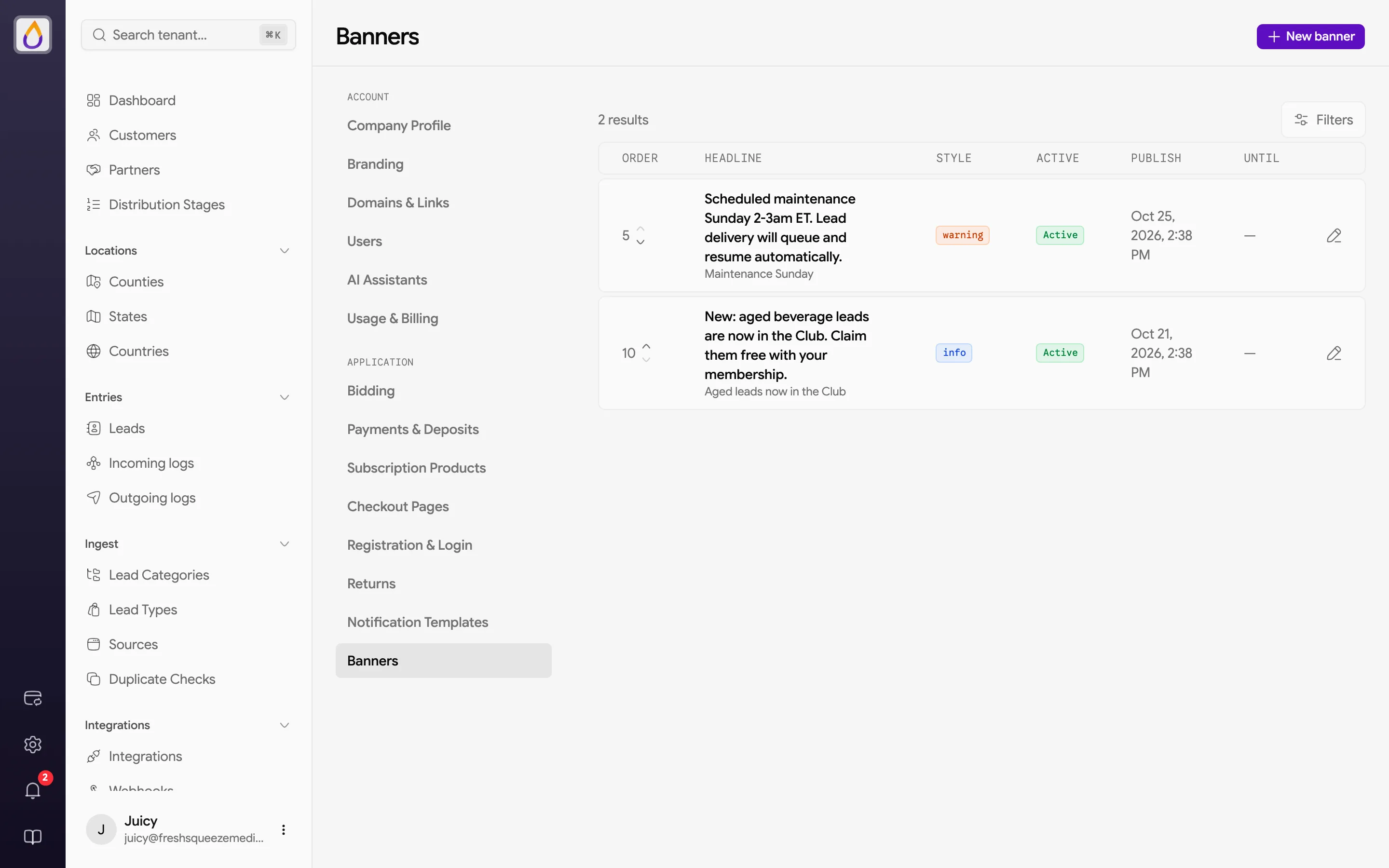Viewport: 1389px width, 868px height.
Task: Open the Filters panel
Action: [x=1323, y=120]
